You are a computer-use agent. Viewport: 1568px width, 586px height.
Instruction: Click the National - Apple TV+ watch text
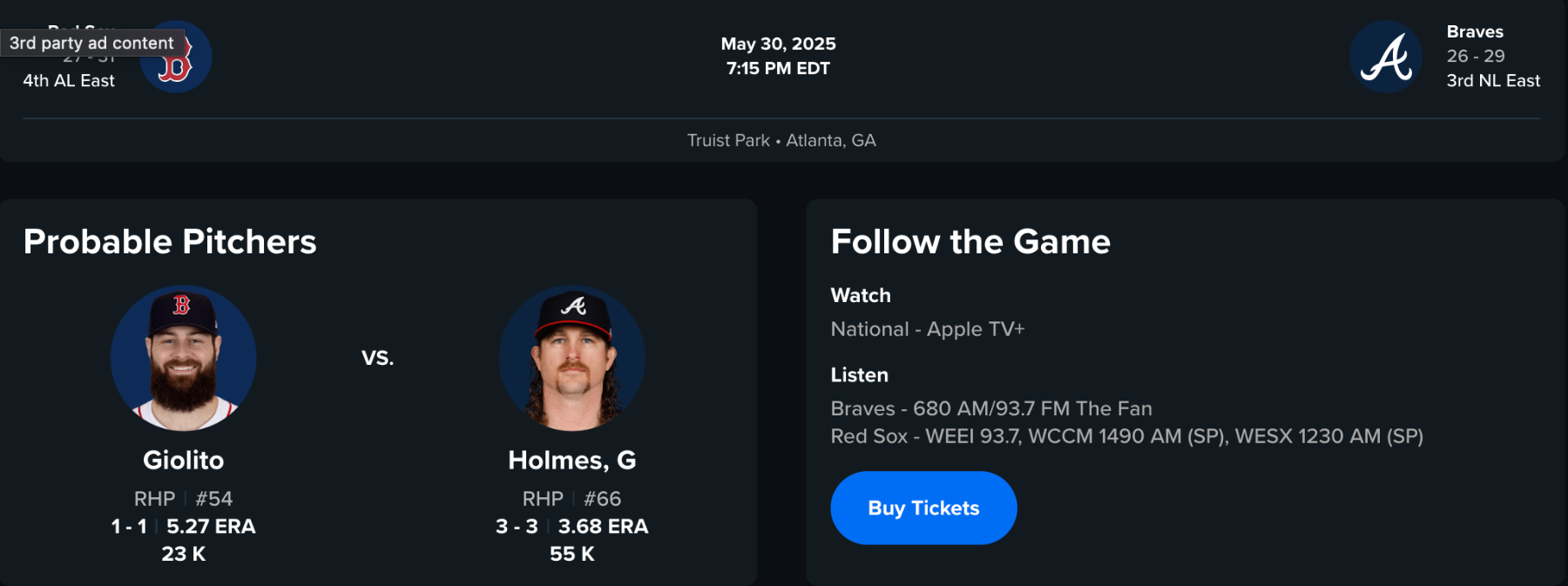coord(927,329)
